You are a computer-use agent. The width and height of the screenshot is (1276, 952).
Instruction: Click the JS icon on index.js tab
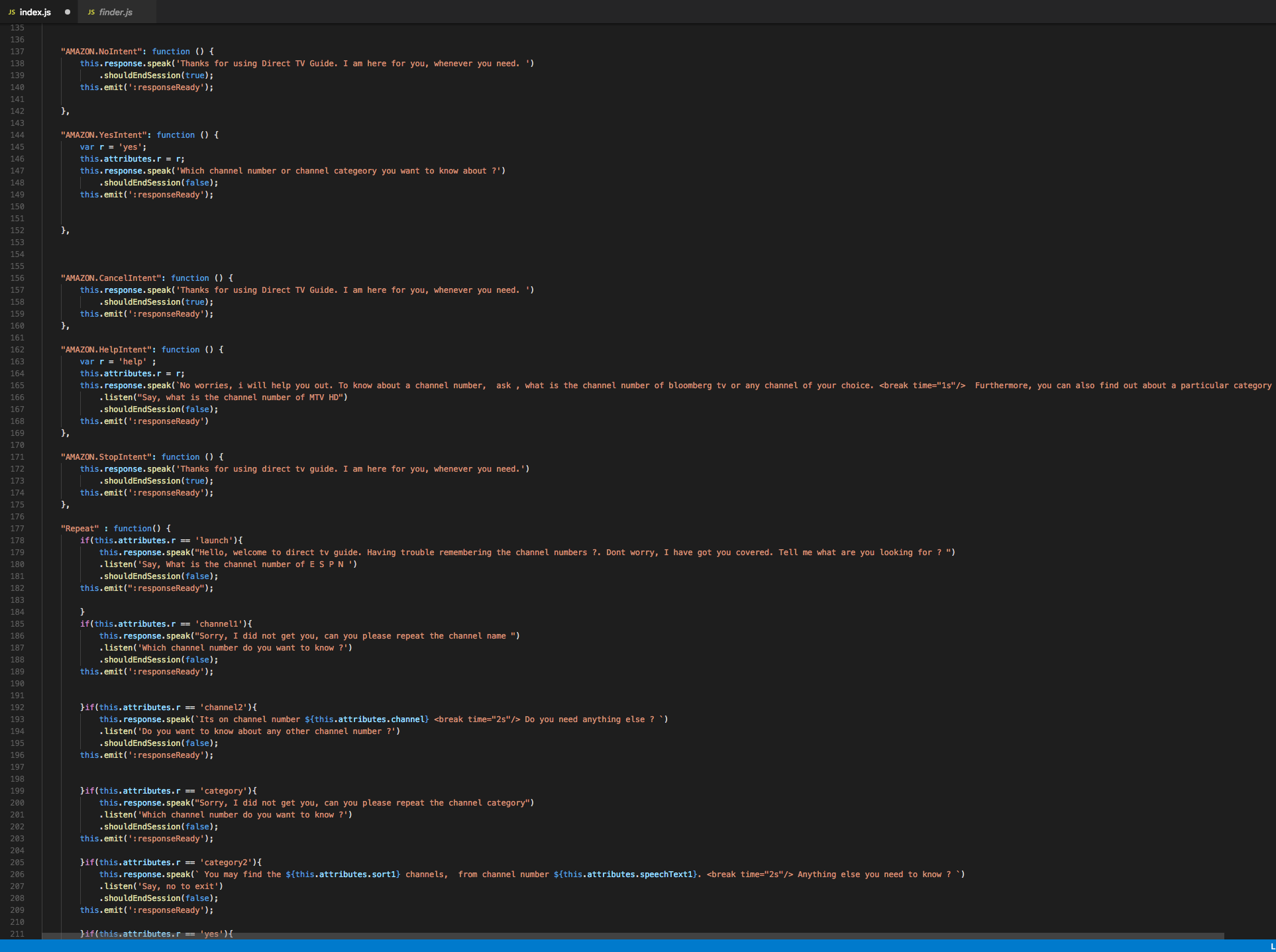(x=11, y=12)
